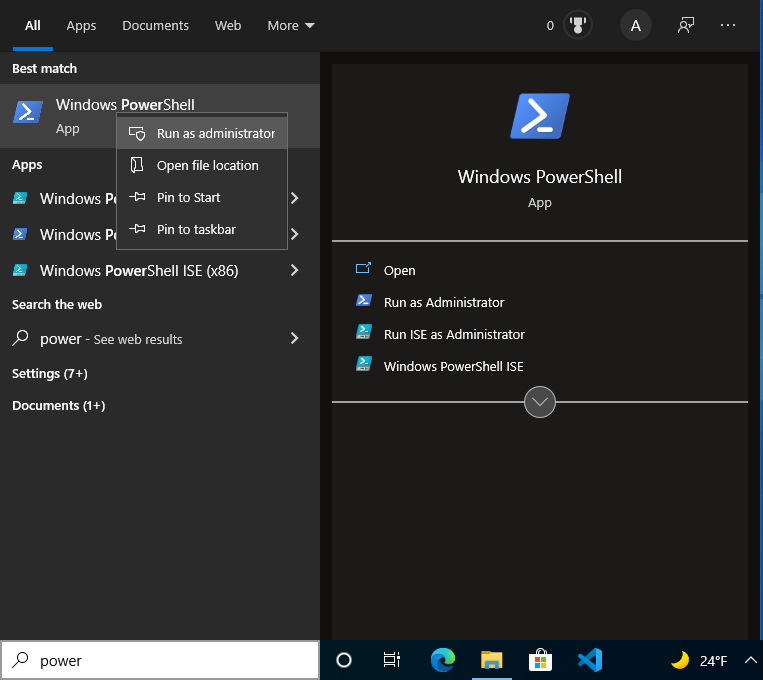The width and height of the screenshot is (763, 680).
Task: Launch Microsoft Edge from the taskbar
Action: pyautogui.click(x=443, y=660)
